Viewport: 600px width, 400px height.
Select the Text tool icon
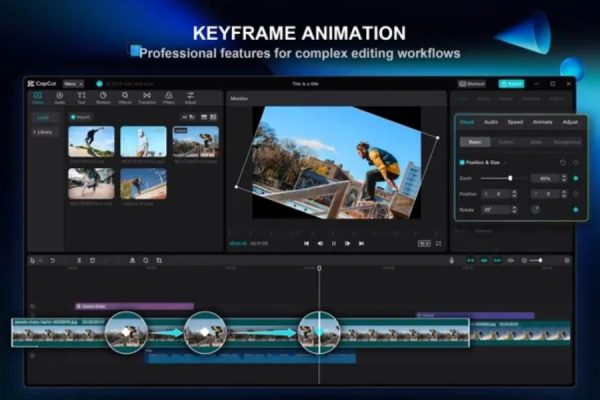coord(81,97)
